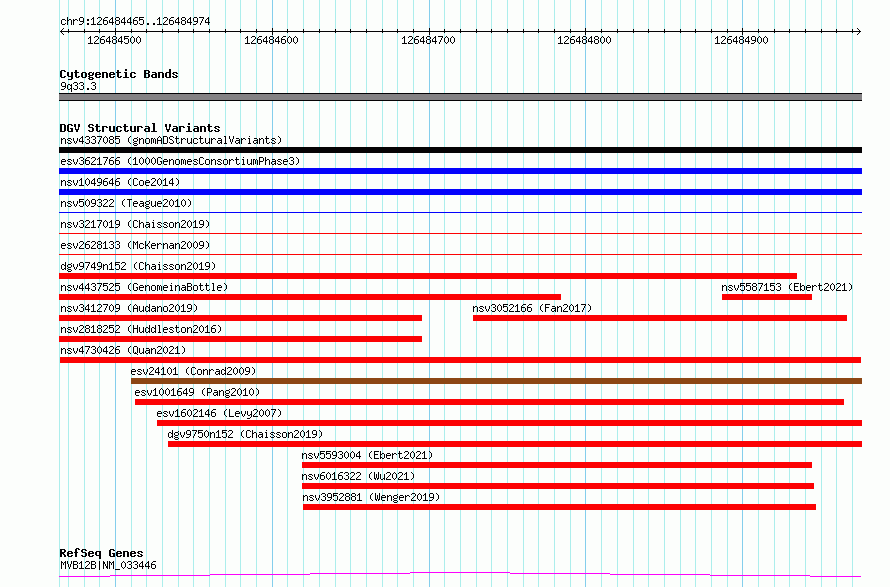Select the nsv5587153 (Ebert2021) label
Screen dimensions: 890x587
[787, 287]
